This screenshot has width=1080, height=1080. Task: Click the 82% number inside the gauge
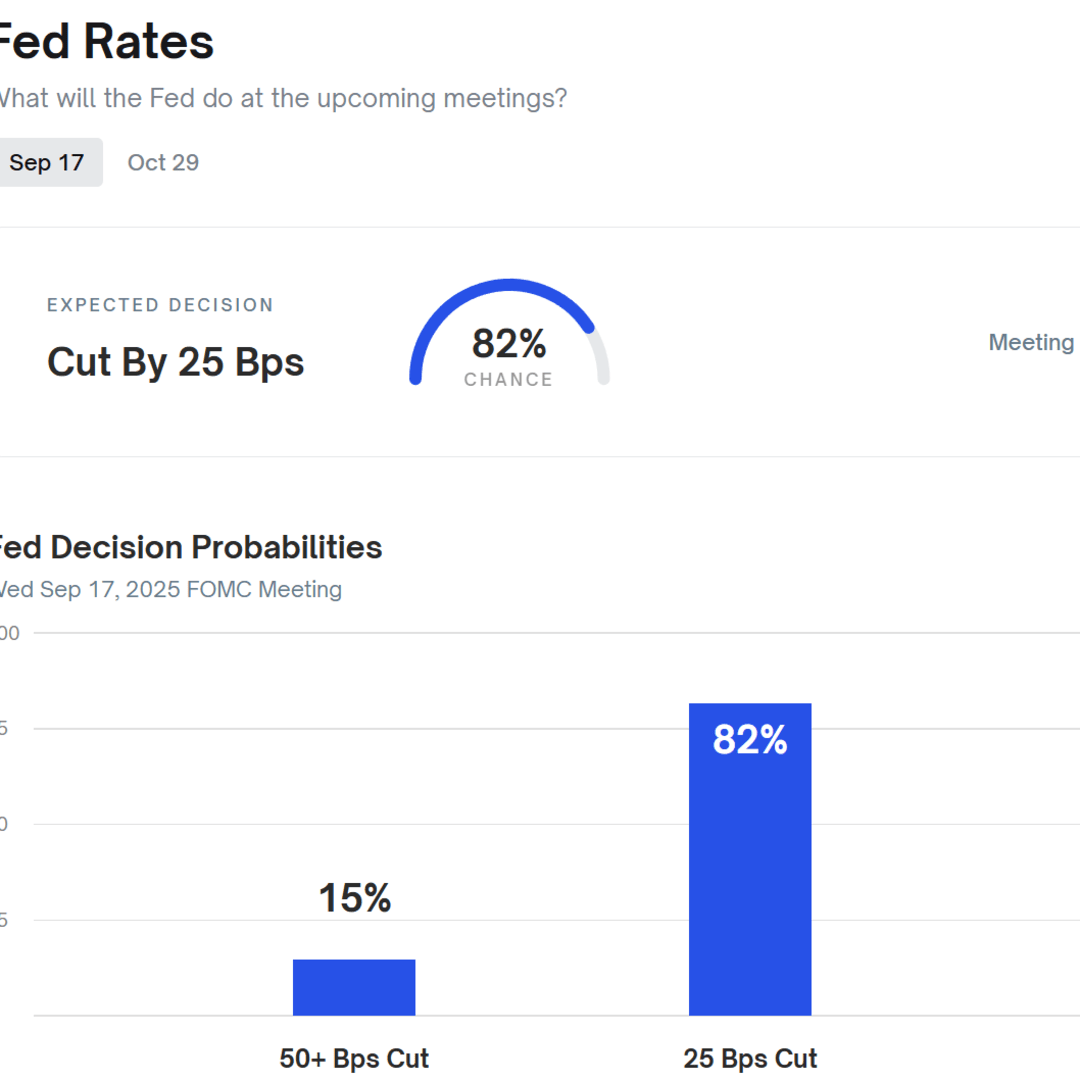tap(509, 343)
